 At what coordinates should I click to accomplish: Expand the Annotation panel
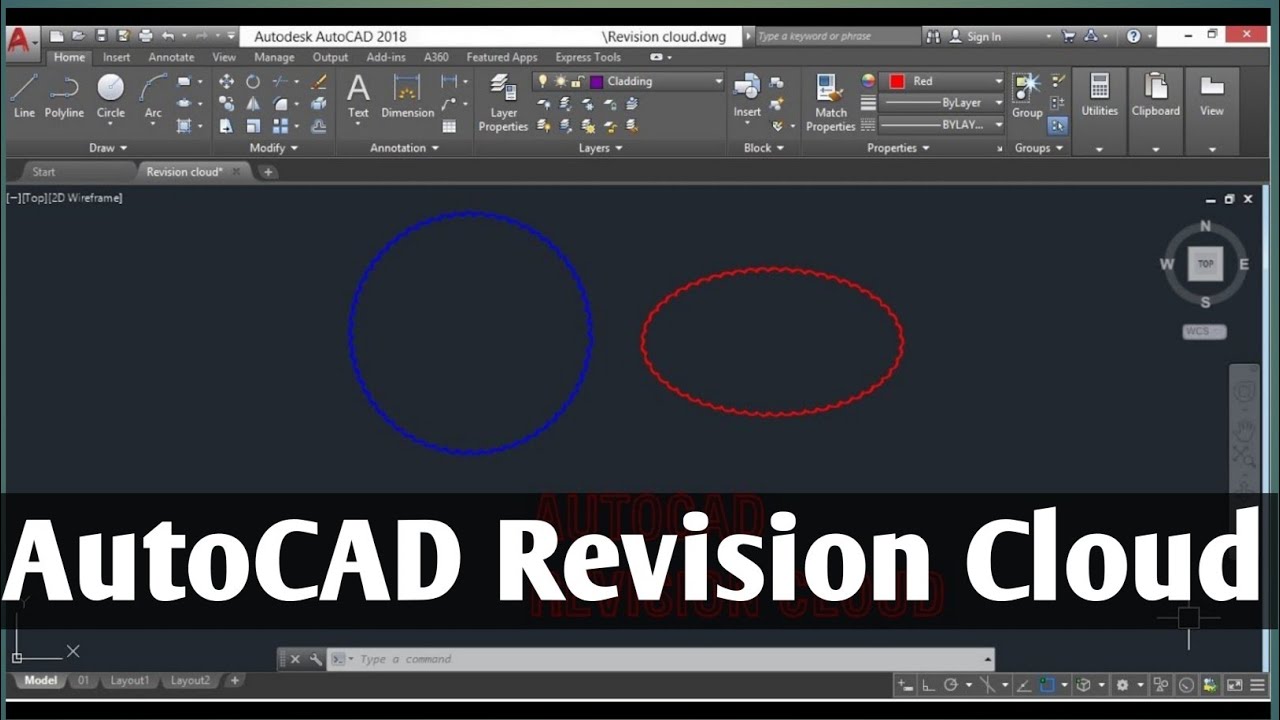pyautogui.click(x=405, y=148)
